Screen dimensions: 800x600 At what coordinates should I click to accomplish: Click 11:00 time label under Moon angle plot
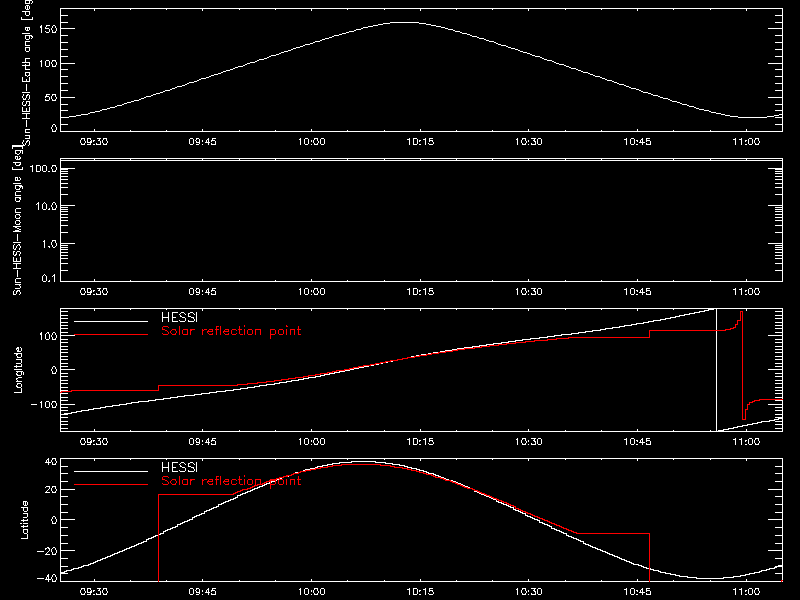tap(746, 292)
